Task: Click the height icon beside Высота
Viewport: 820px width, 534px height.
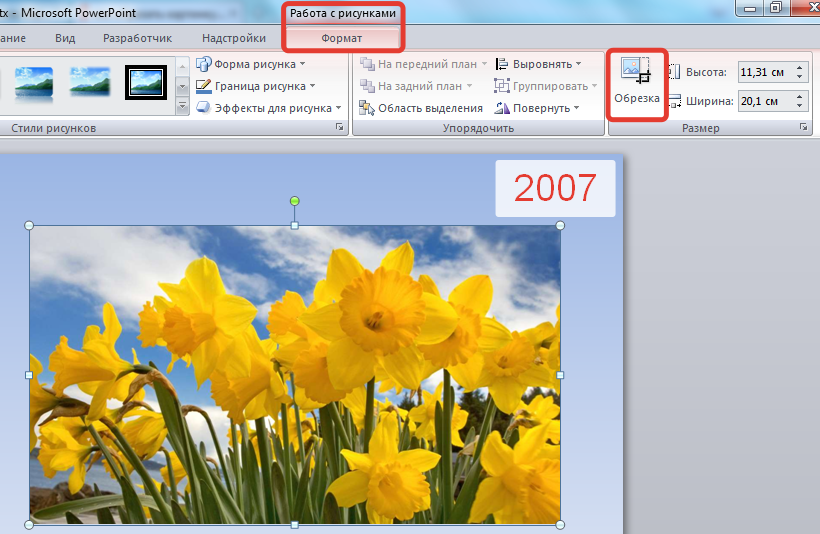Action: pos(674,72)
